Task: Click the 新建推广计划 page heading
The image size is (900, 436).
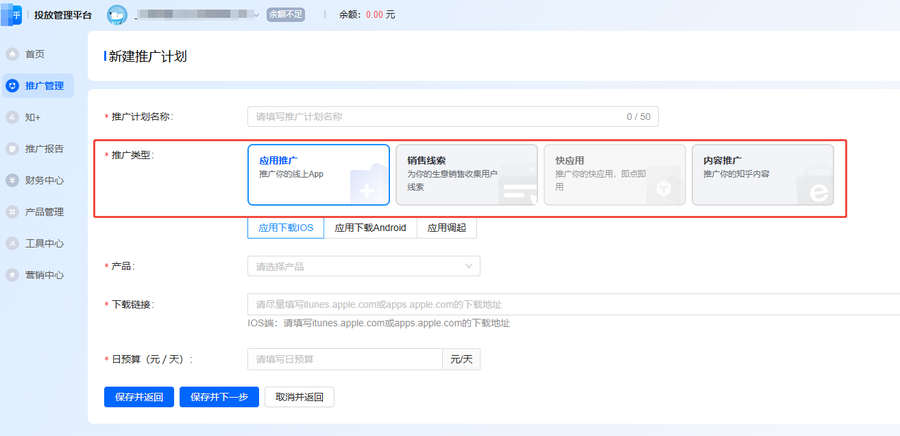Action: pos(148,56)
